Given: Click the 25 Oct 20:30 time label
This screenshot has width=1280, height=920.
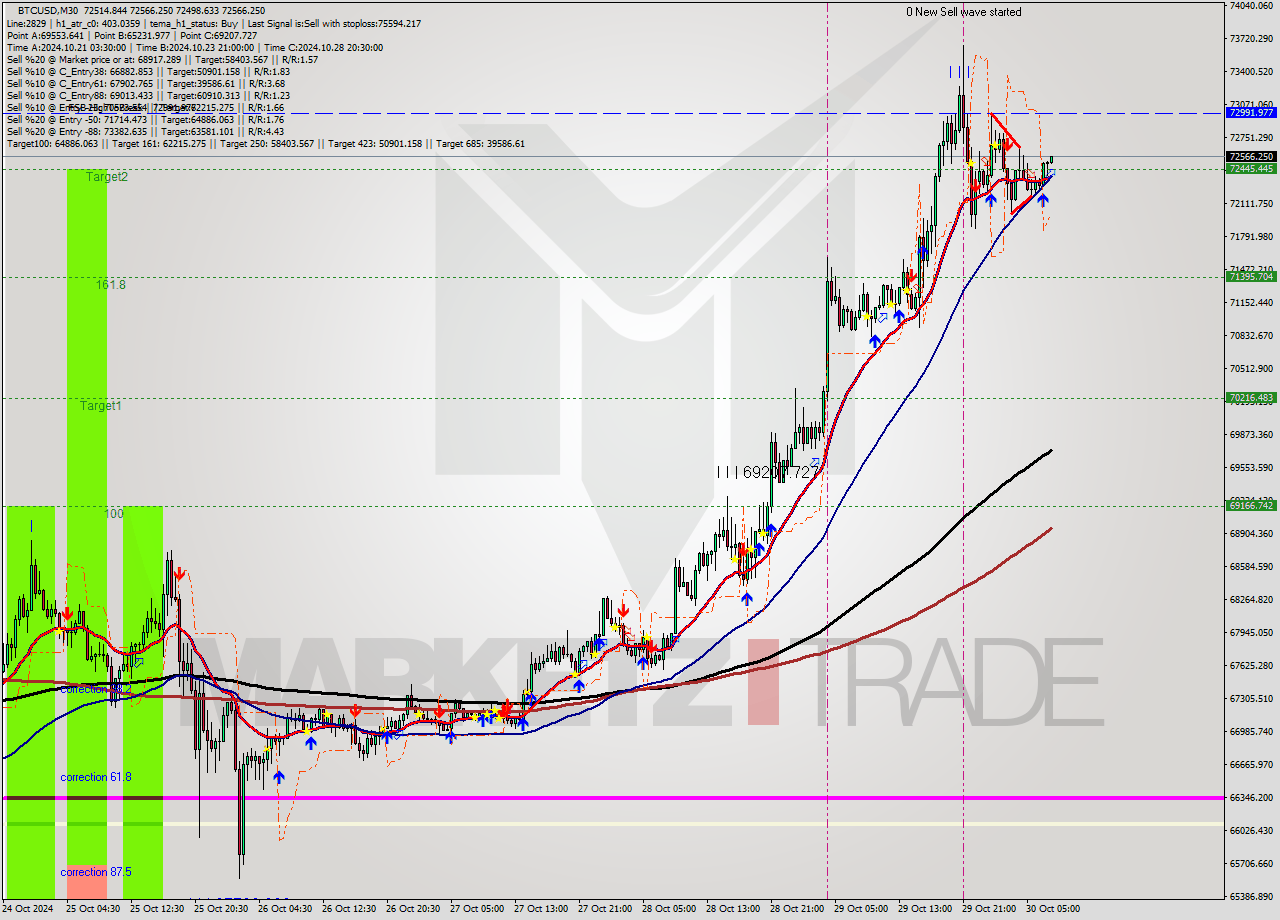Looking at the screenshot, I should [x=220, y=909].
